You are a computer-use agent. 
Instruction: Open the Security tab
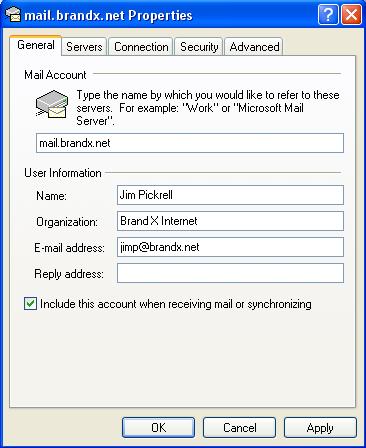pyautogui.click(x=199, y=47)
